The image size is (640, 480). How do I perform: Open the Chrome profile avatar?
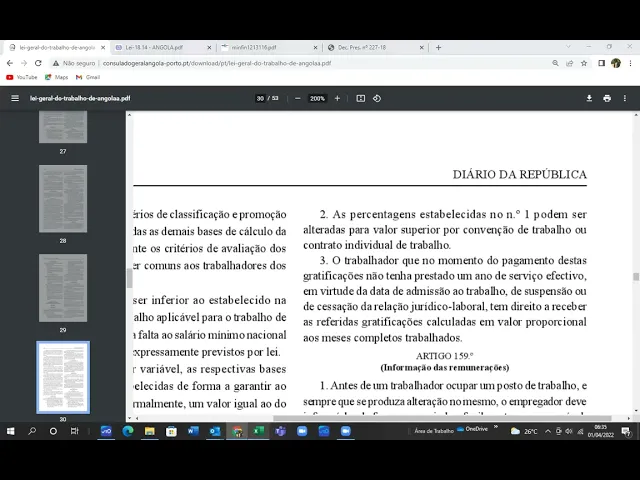tap(616, 63)
